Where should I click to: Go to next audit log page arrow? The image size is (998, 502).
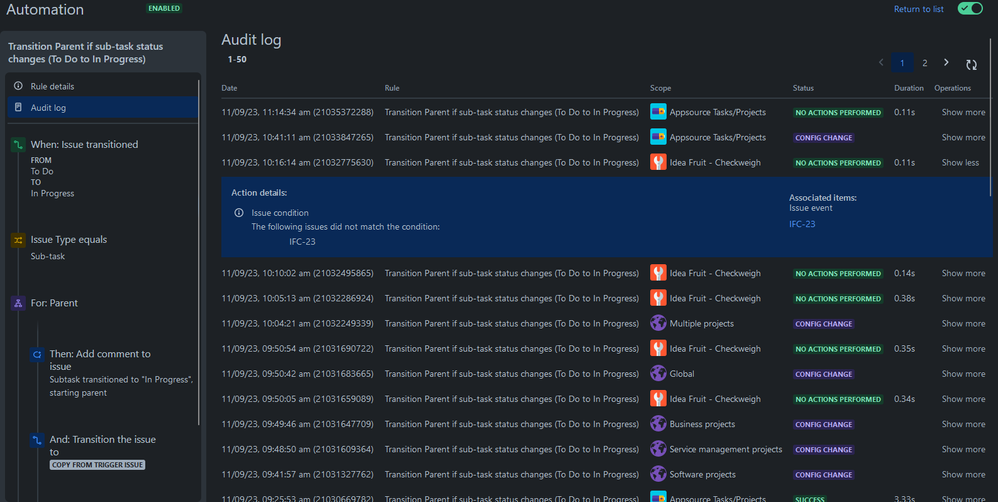946,62
